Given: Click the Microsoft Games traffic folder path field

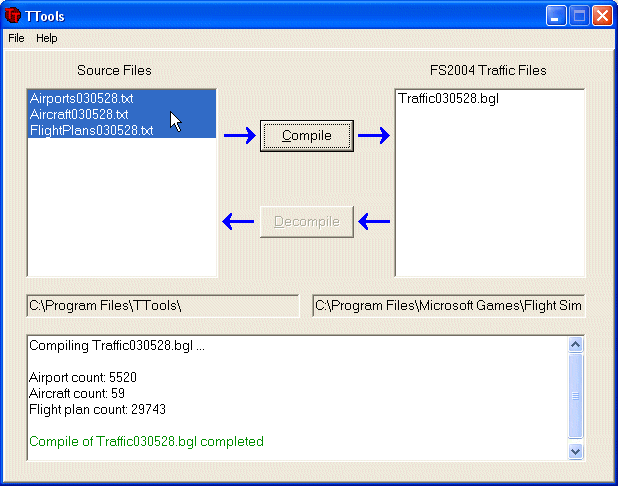Looking at the screenshot, I should [449, 305].
